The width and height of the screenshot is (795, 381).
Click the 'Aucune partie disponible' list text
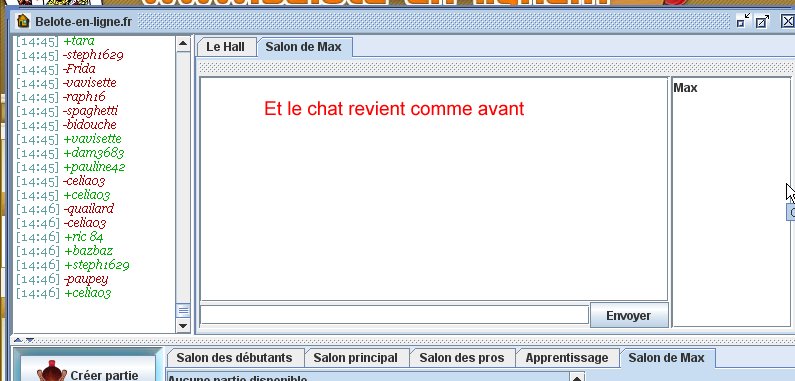pos(237,378)
